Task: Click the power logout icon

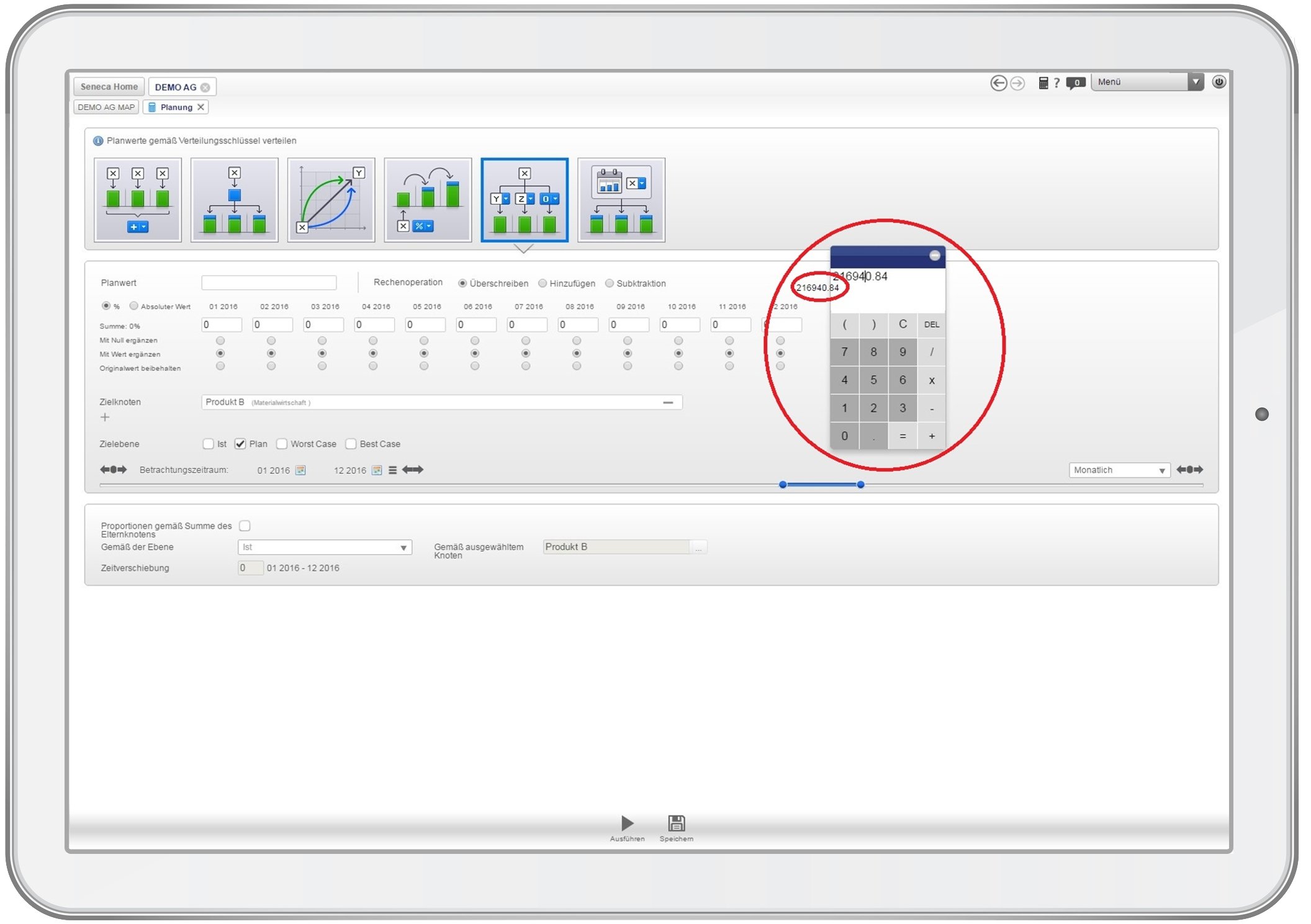Action: [x=1219, y=82]
